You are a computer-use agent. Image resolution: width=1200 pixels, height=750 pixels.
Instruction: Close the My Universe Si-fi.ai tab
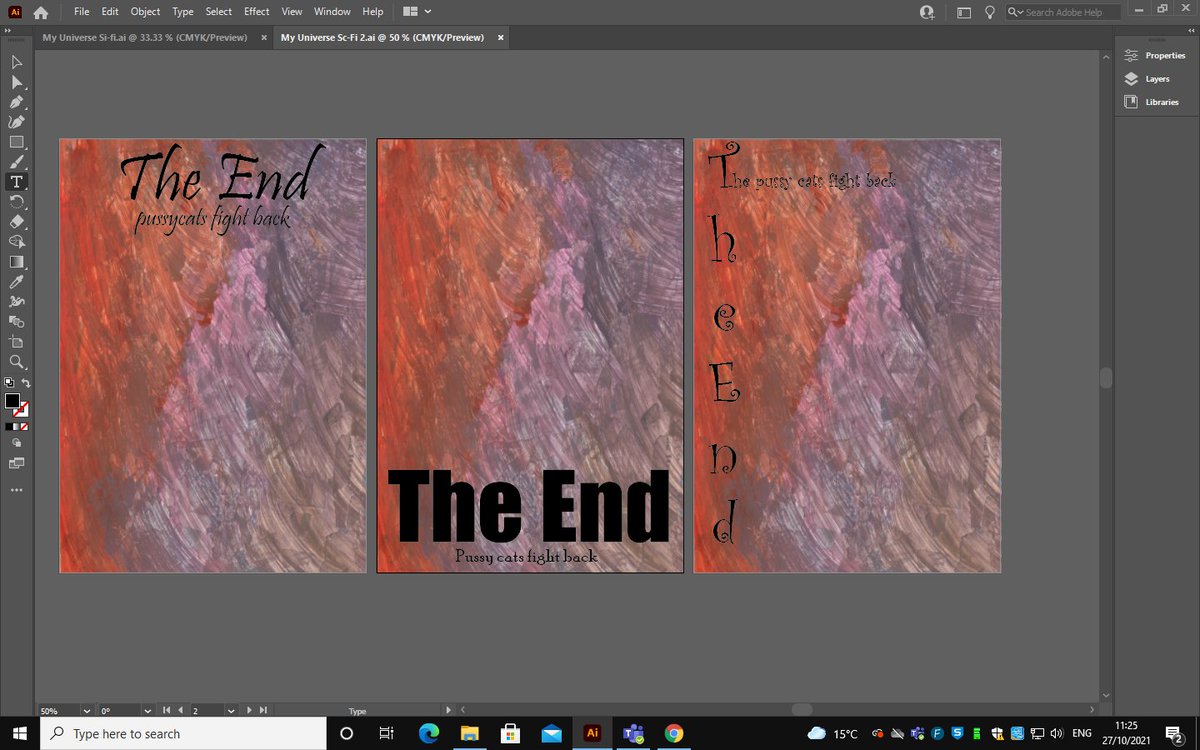pos(264,38)
